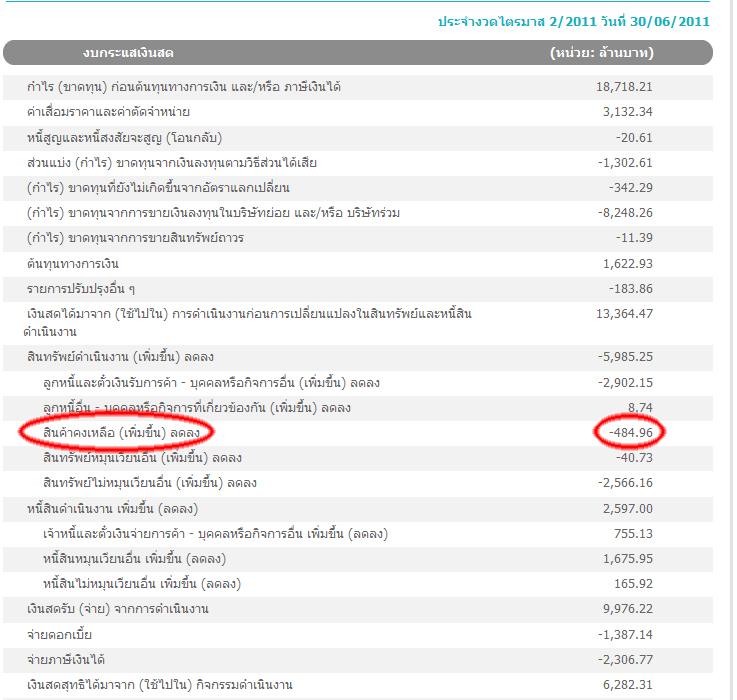Select the ขาดทุนจากการขายสินทรัพย์ถาวร row label

[135, 238]
